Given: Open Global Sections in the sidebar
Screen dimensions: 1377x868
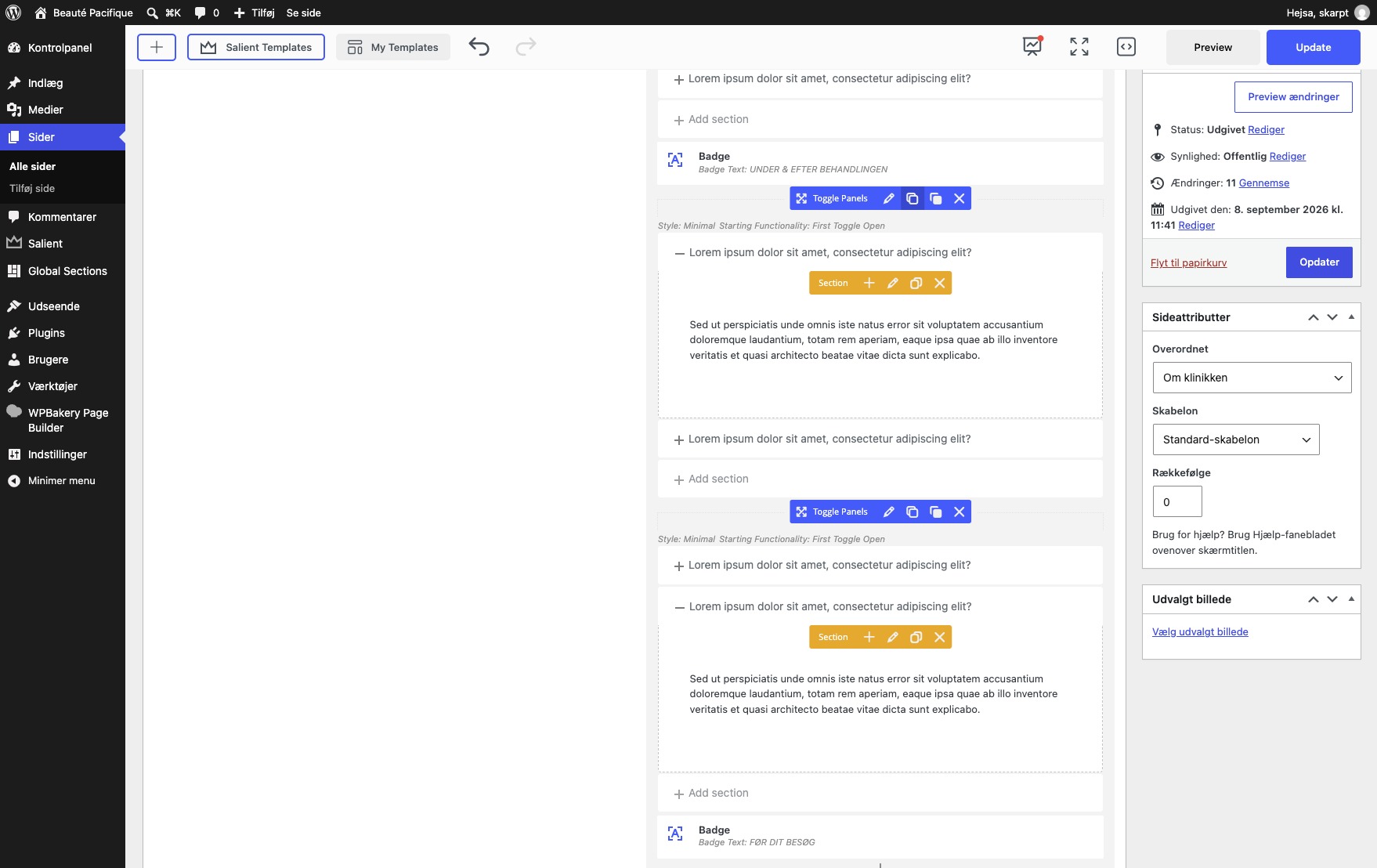Looking at the screenshot, I should (x=67, y=271).
